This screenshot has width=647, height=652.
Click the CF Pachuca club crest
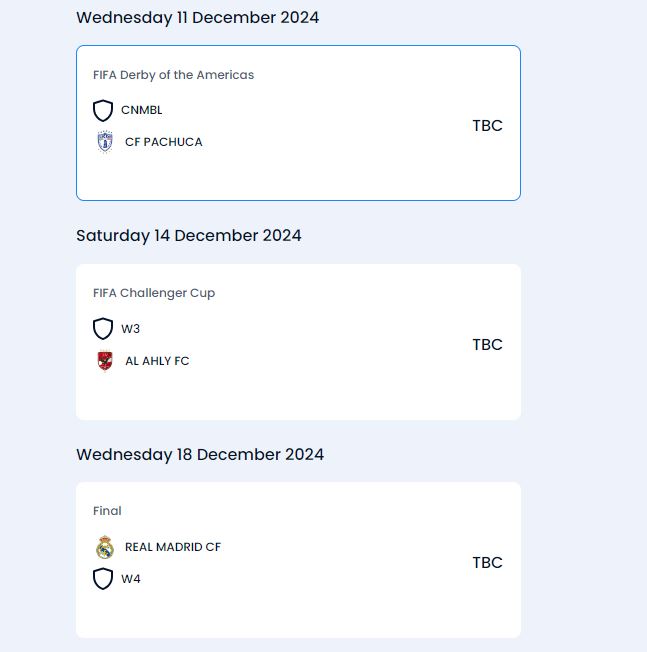[x=105, y=142]
